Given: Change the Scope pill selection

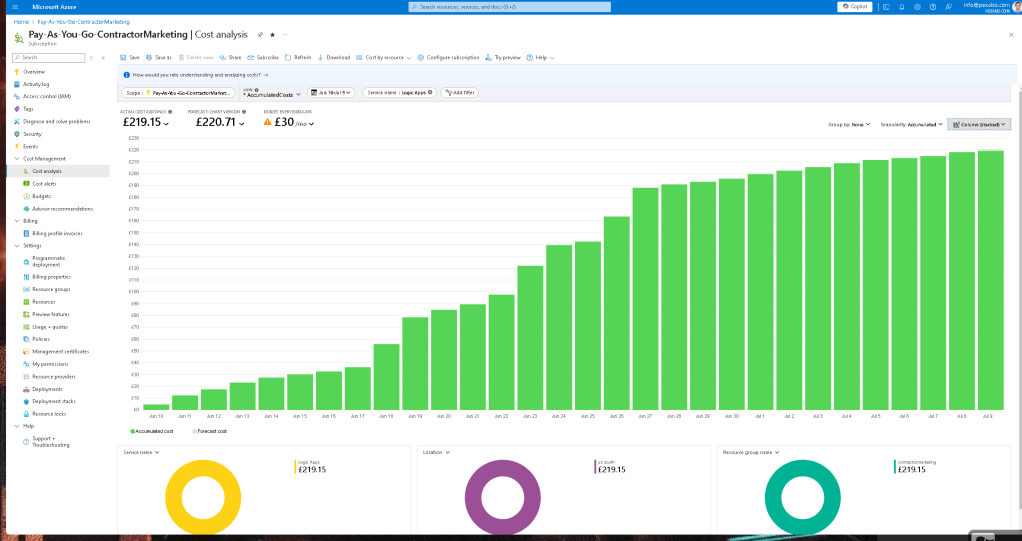Looking at the screenshot, I should 179,93.
